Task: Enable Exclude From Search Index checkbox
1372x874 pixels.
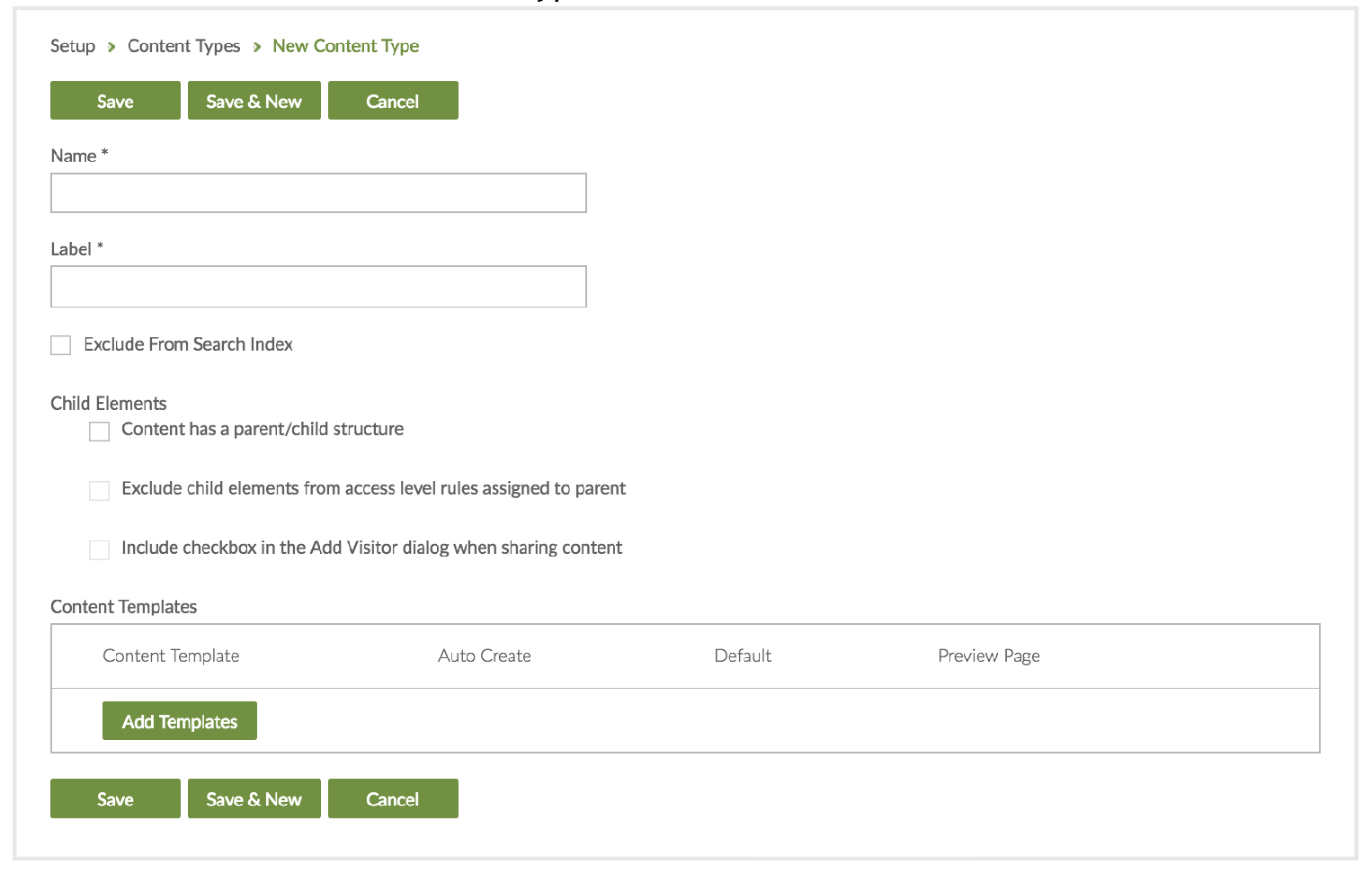Action: click(61, 345)
